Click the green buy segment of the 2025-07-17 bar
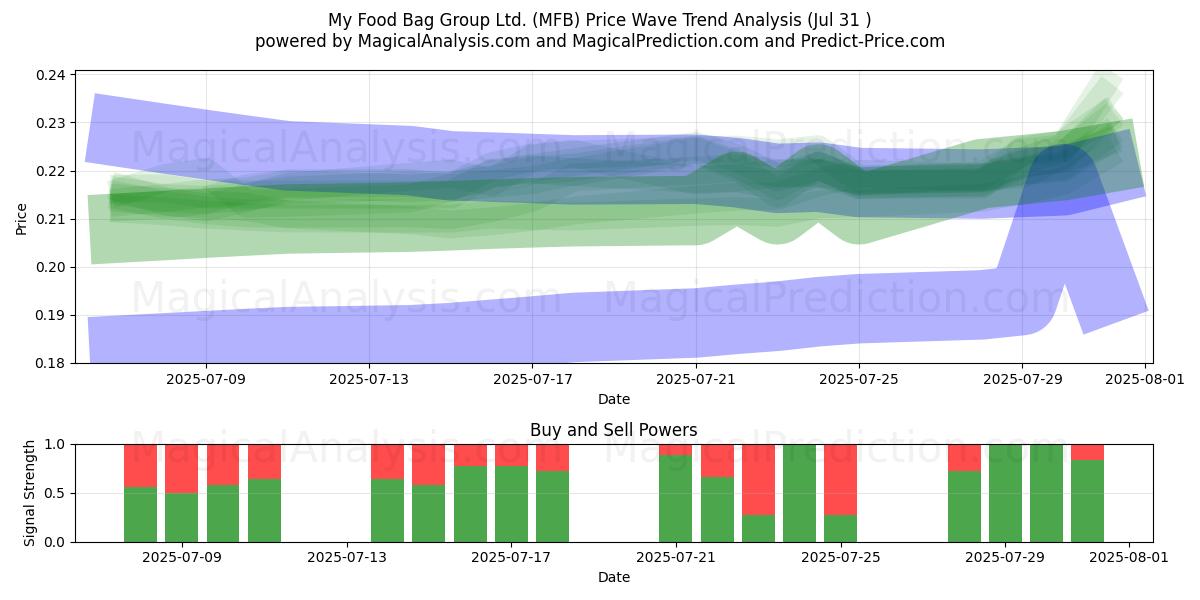This screenshot has height=600, width=1200. [x=511, y=504]
